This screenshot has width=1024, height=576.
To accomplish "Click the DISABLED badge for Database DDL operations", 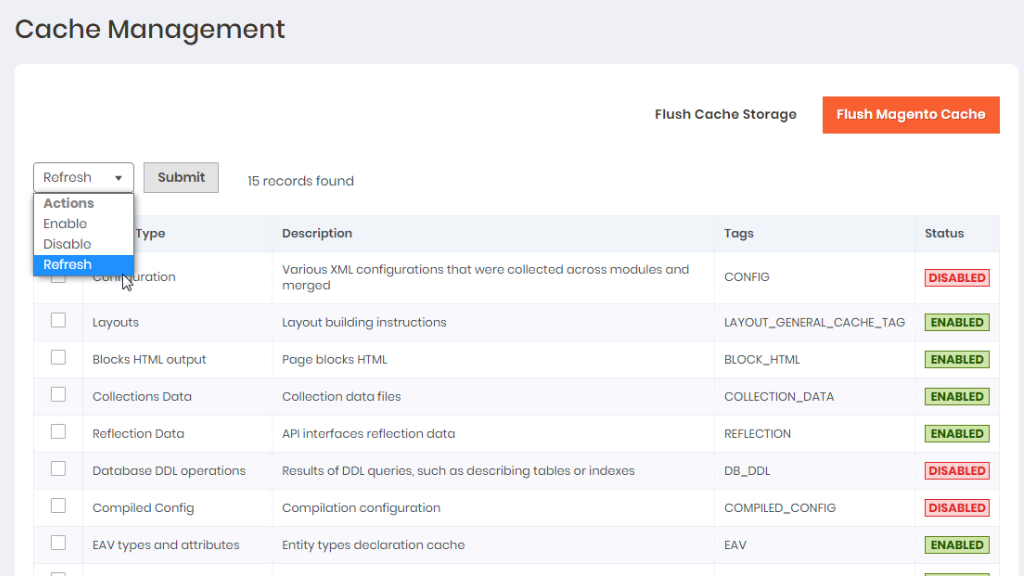I will tap(957, 470).
